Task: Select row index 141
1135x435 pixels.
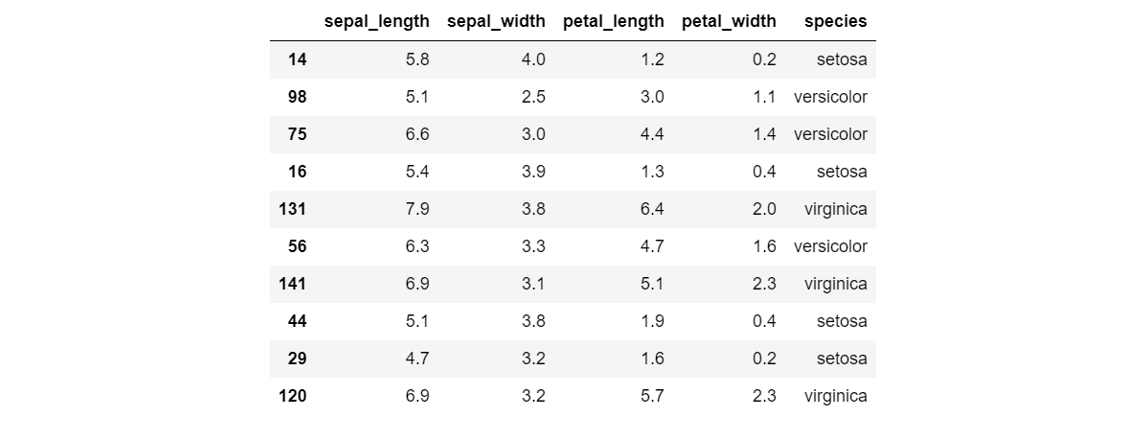Action: 293,284
